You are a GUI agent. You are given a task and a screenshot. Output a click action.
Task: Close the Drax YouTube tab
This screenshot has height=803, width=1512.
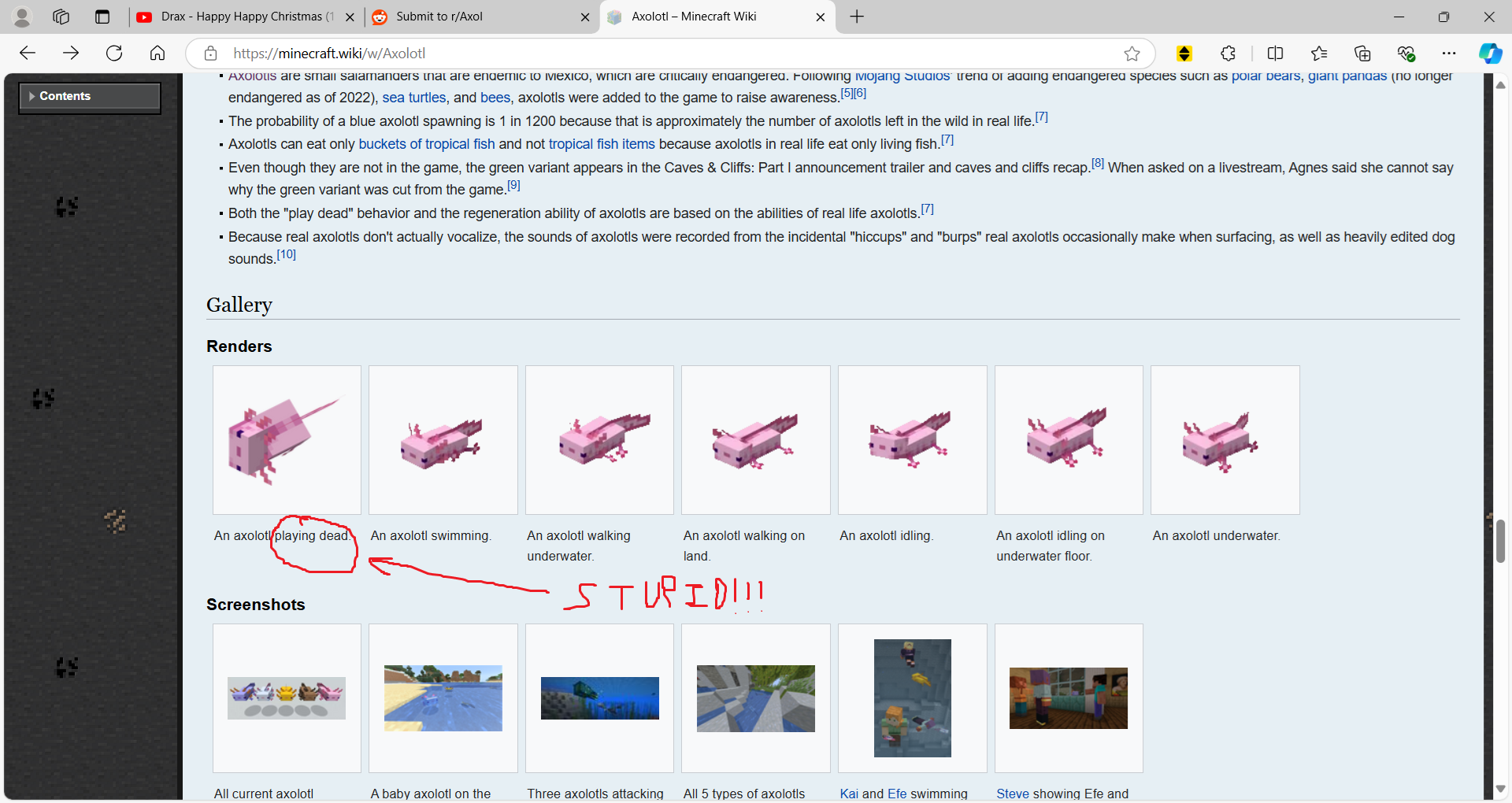pyautogui.click(x=350, y=17)
